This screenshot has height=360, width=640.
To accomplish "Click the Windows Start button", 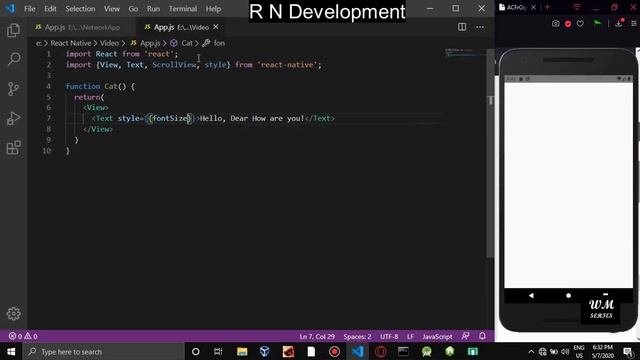I will (x=11, y=351).
